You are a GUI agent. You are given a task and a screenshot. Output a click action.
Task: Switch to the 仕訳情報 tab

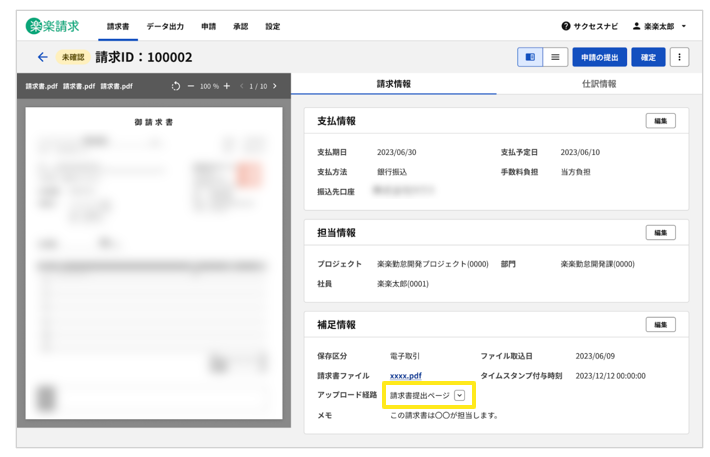(599, 84)
